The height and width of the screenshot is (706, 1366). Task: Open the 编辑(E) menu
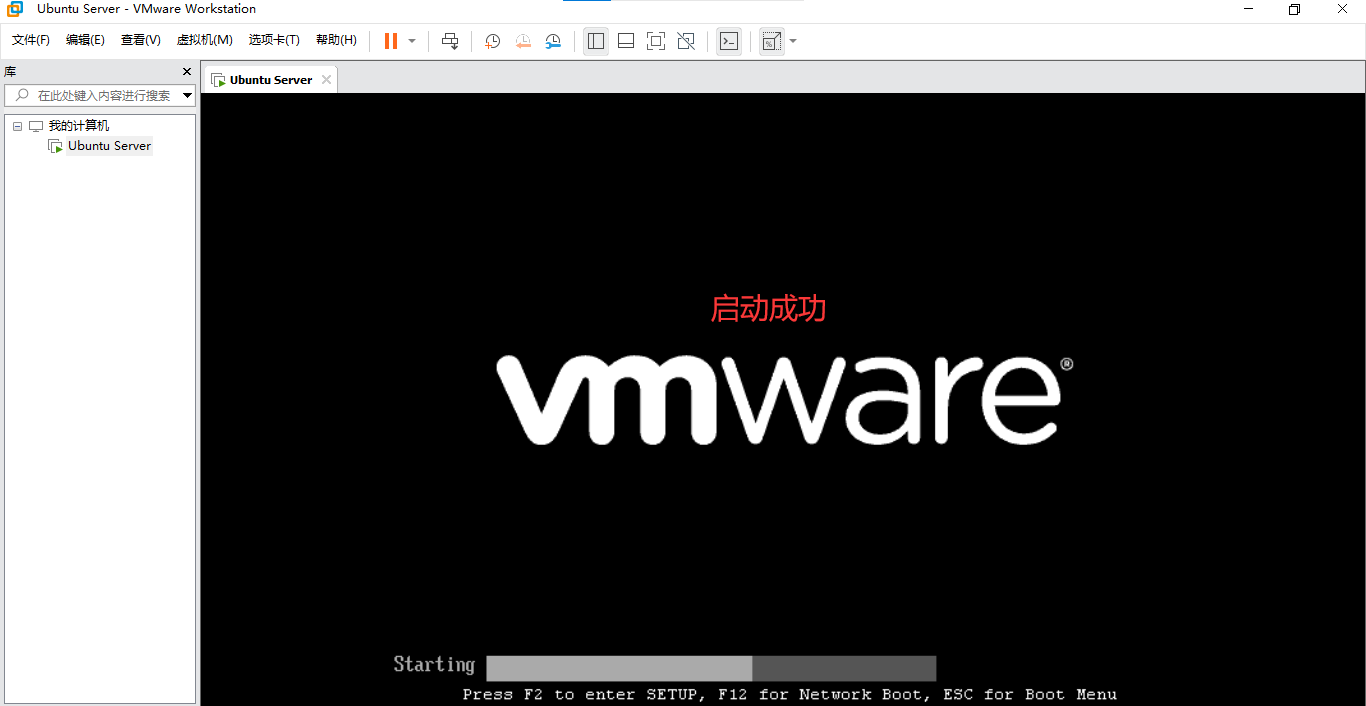(85, 40)
